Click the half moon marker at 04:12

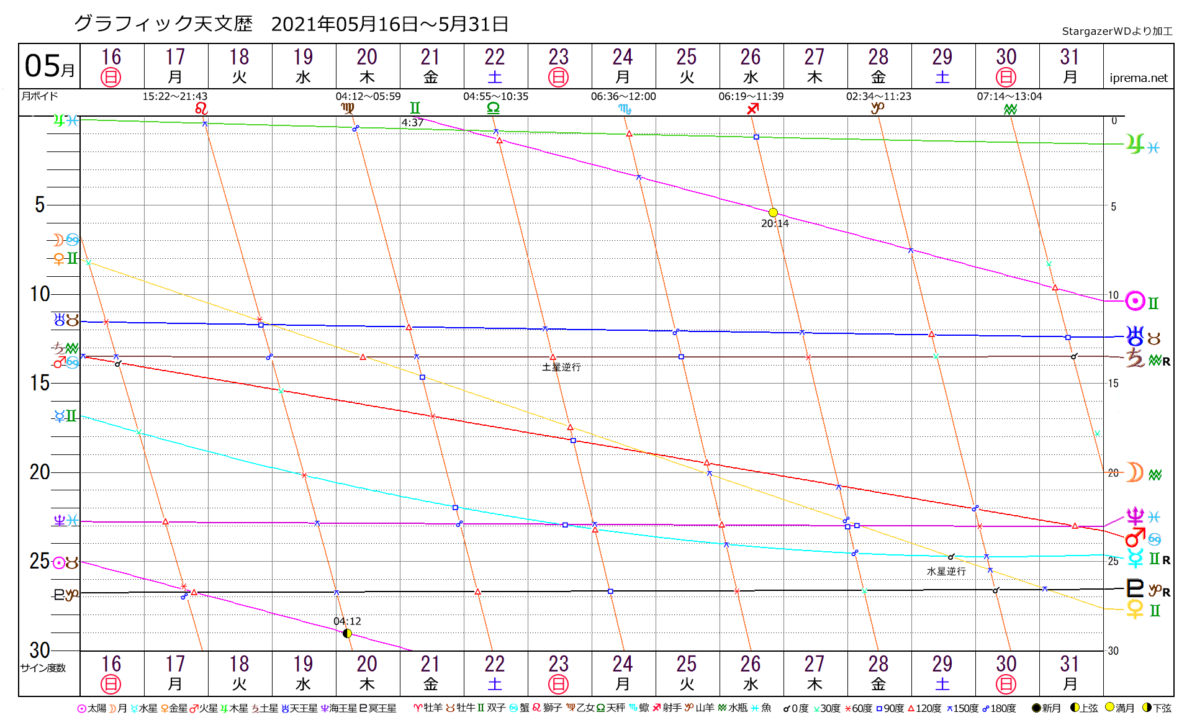[x=347, y=633]
